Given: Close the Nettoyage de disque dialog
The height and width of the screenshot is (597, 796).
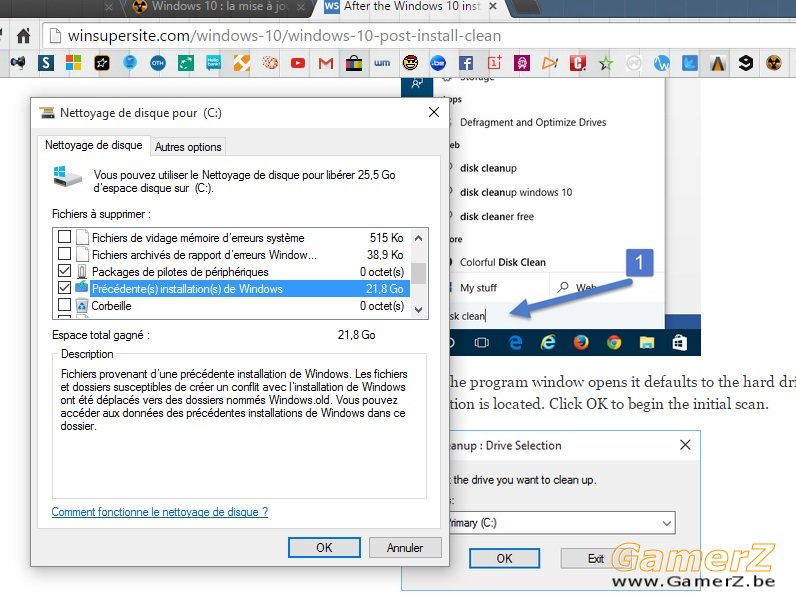Looking at the screenshot, I should 434,112.
